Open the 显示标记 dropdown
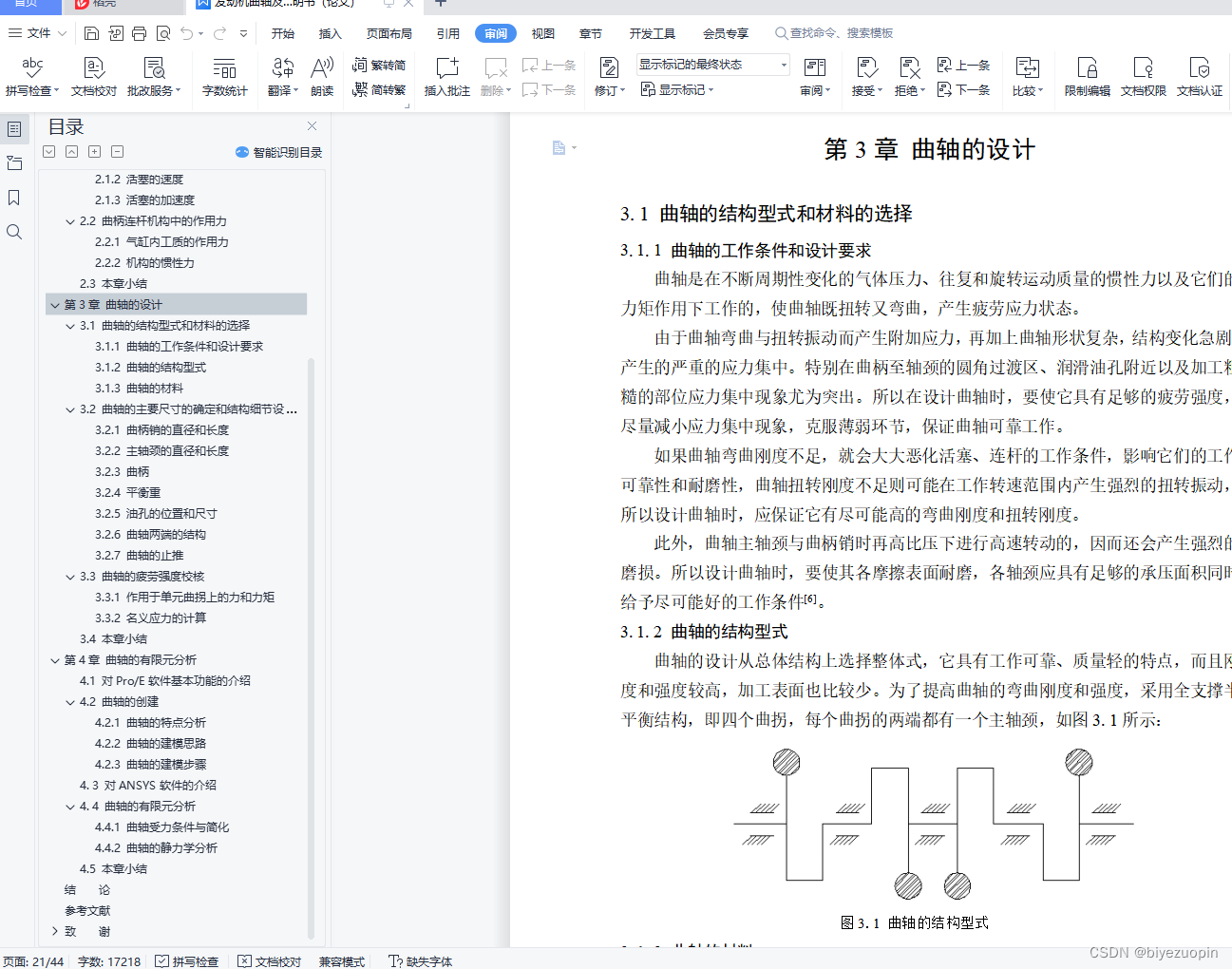Screen dimensions: 1232x969 [x=677, y=89]
